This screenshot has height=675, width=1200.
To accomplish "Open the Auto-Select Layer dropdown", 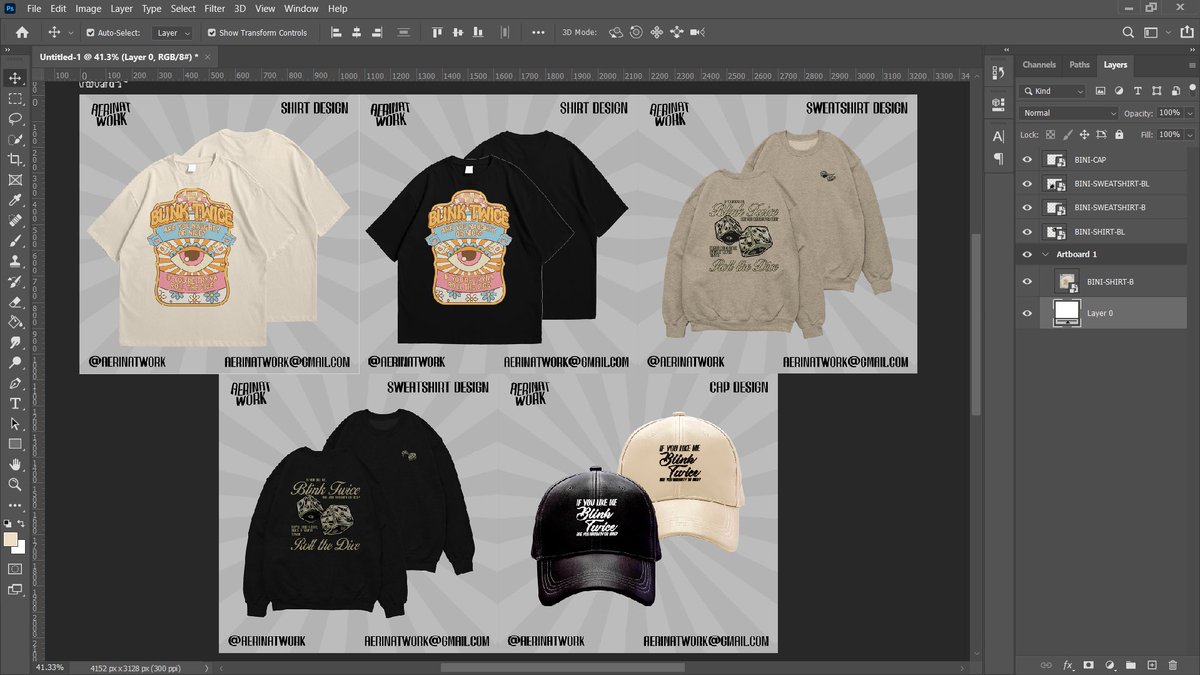I will click(173, 33).
